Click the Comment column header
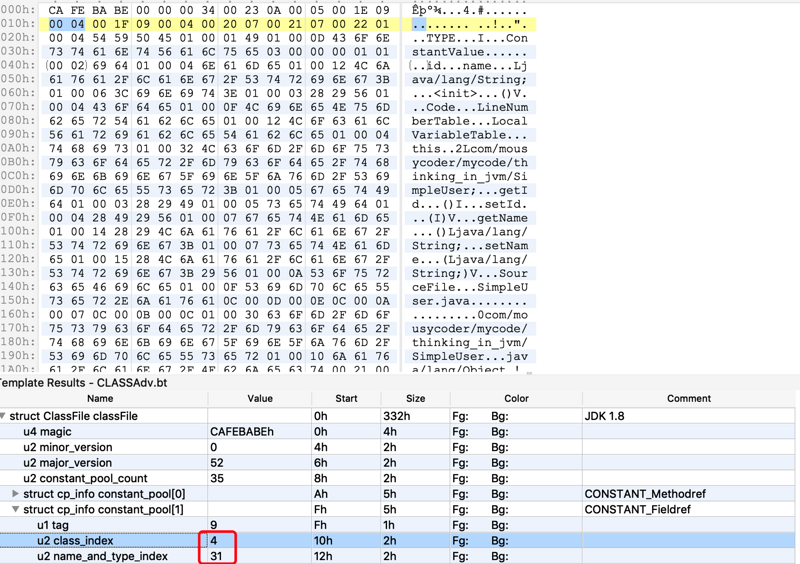 pyautogui.click(x=688, y=399)
